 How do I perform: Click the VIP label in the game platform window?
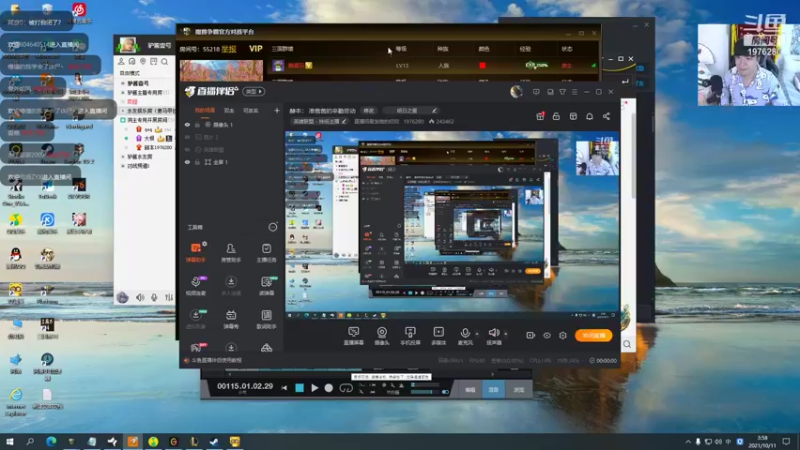pos(256,49)
